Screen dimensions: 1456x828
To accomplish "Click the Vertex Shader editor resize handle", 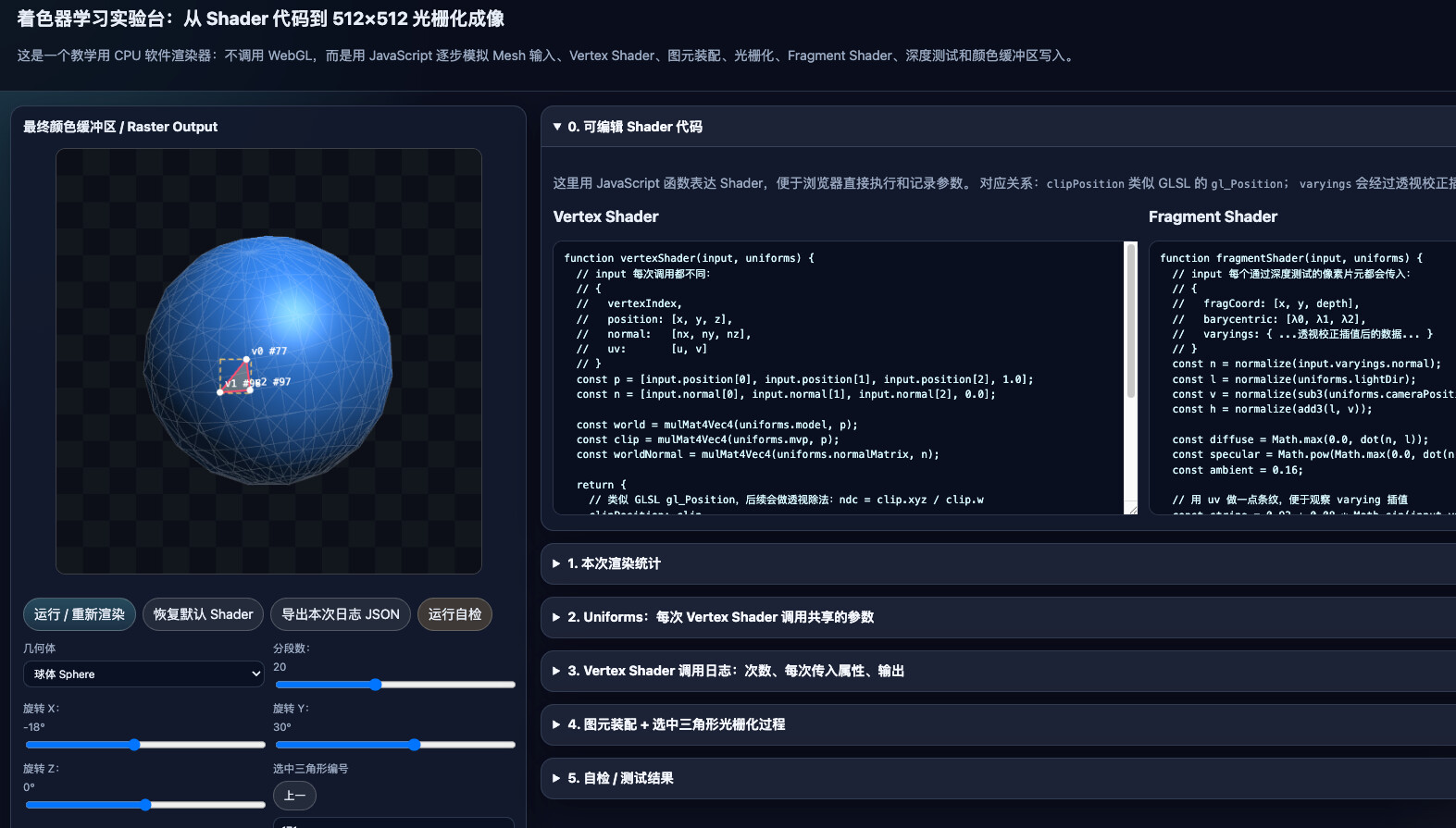I will (1131, 508).
